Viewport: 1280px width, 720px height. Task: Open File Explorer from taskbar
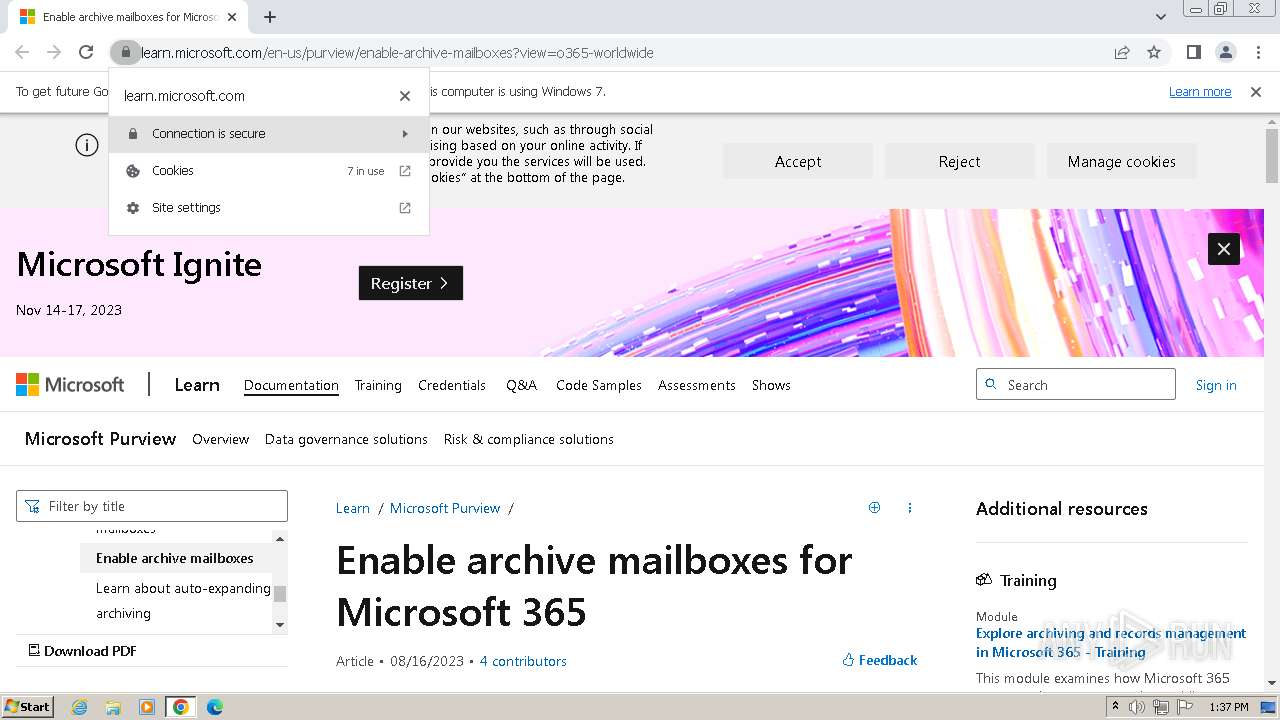(113, 707)
